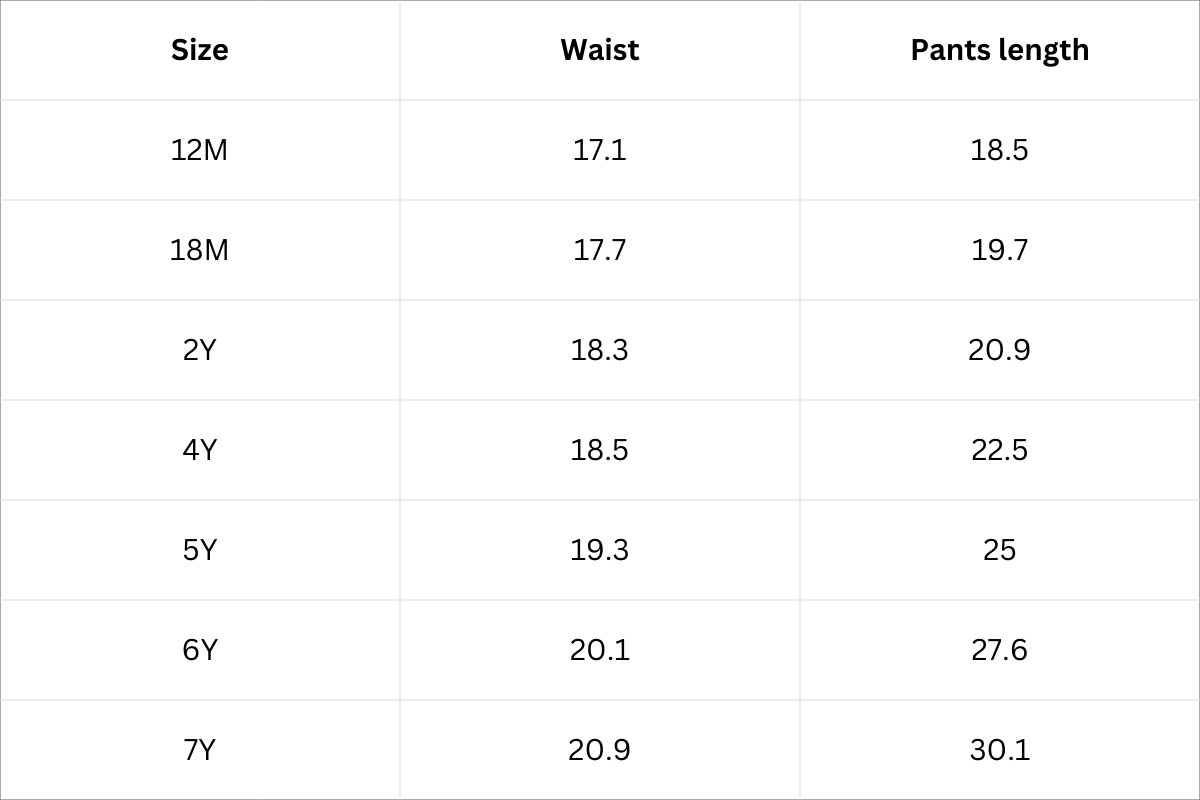Screen dimensions: 1200x800
Task: Select the 7Y size cell
Action: (x=200, y=750)
